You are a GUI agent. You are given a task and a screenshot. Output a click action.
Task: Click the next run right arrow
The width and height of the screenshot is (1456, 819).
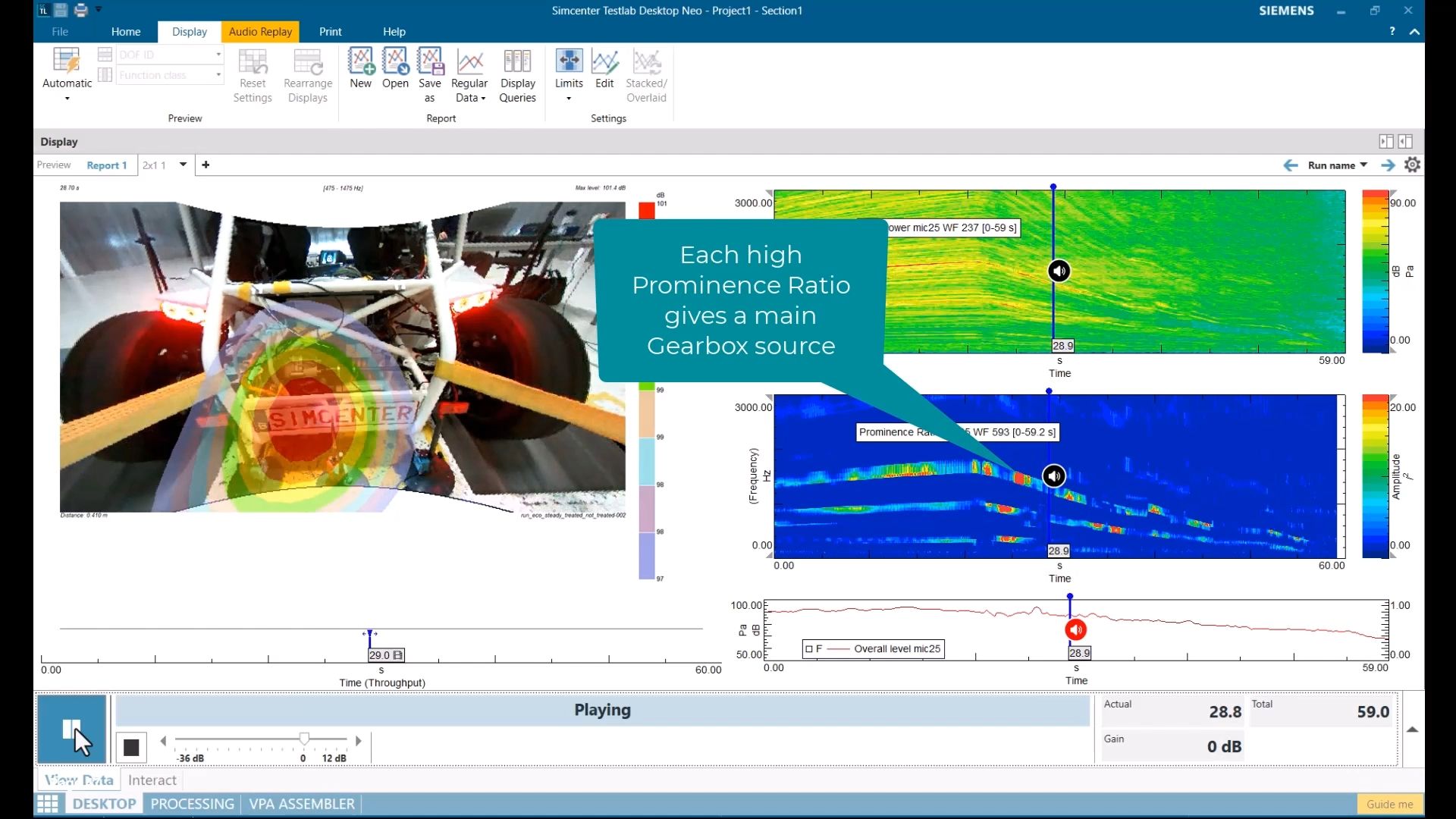[1388, 165]
